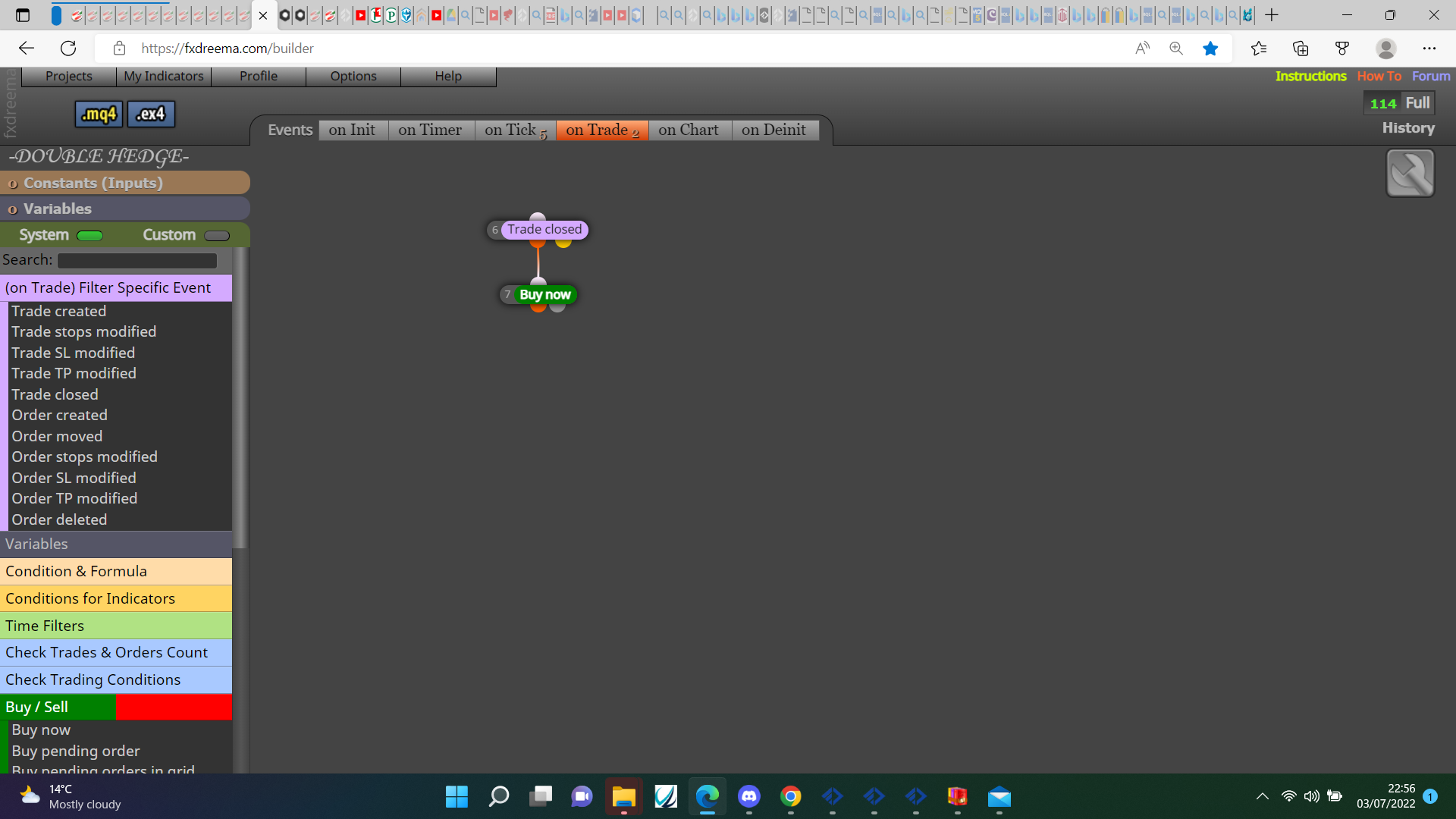Open My Indicators menu
The height and width of the screenshot is (819, 1456).
tap(164, 76)
